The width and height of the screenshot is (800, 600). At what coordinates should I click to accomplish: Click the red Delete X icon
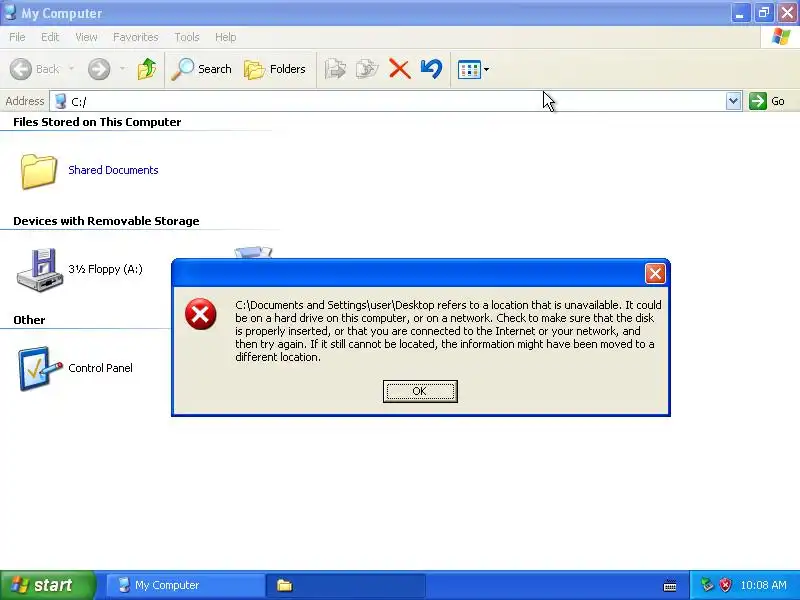tap(399, 69)
